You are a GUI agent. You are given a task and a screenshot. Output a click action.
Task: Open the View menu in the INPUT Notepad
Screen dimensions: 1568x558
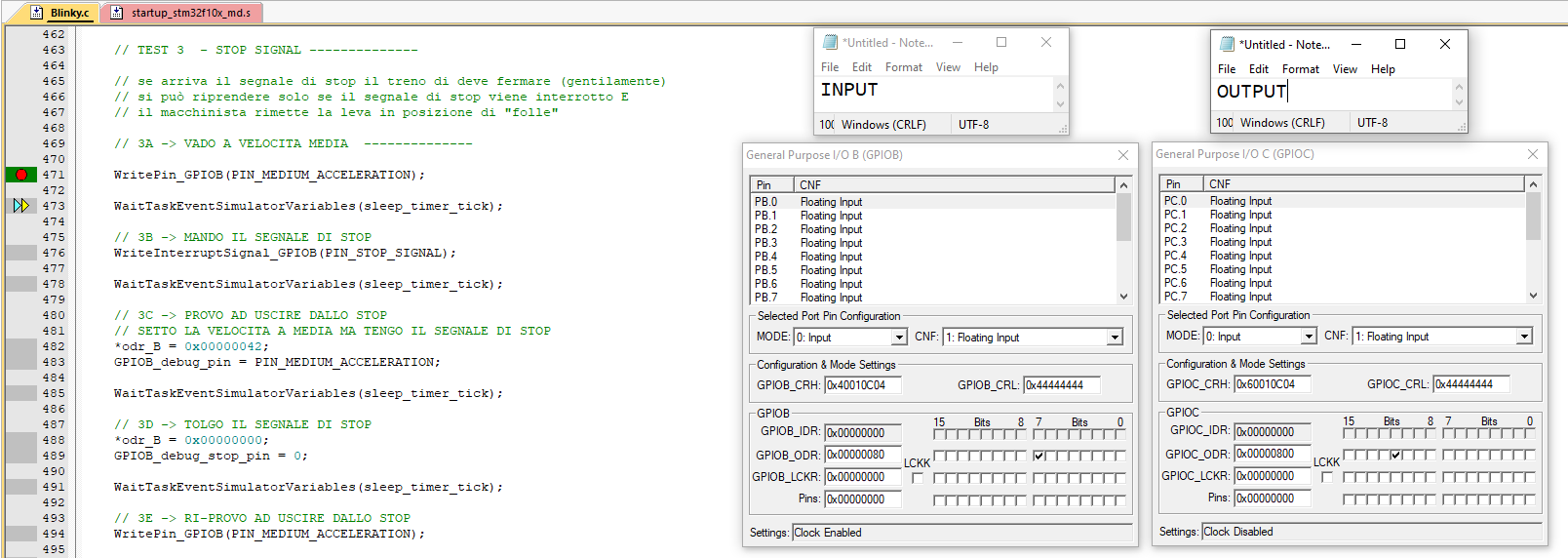tap(948, 67)
